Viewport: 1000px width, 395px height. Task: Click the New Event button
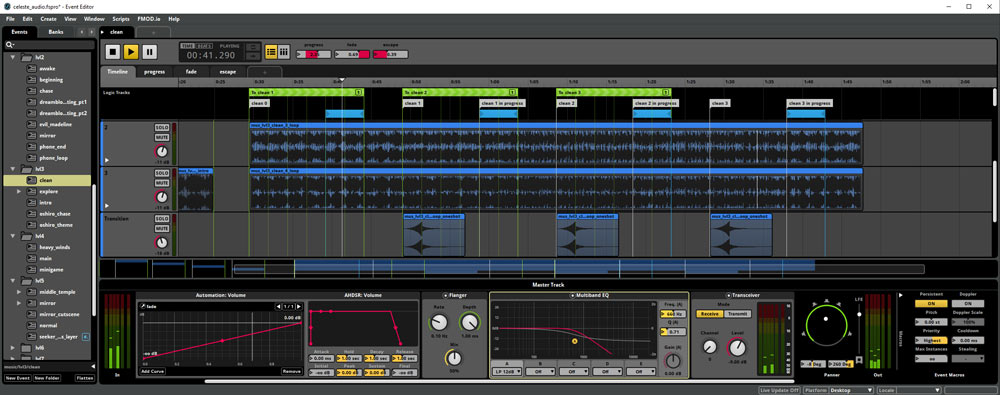pyautogui.click(x=17, y=378)
